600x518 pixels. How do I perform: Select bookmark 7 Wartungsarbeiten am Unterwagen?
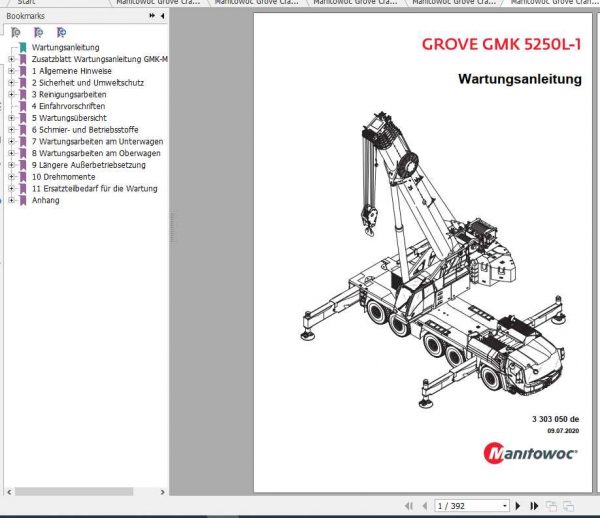click(x=97, y=142)
